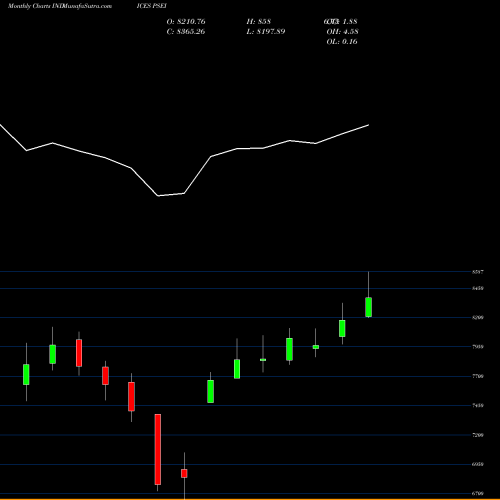Click the 'OL: 0.16' reading

tap(342, 42)
